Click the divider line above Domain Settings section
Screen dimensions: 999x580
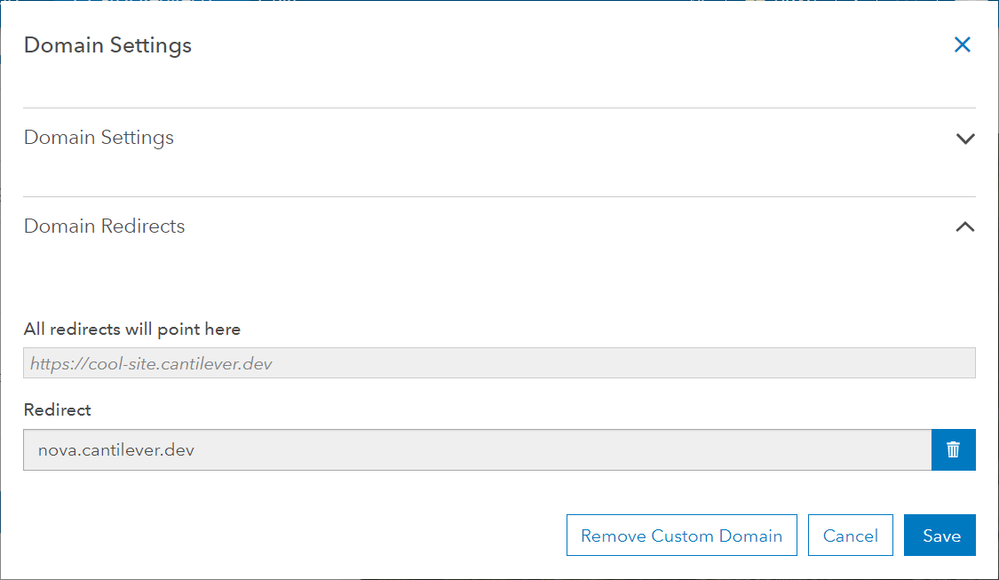pyautogui.click(x=499, y=108)
